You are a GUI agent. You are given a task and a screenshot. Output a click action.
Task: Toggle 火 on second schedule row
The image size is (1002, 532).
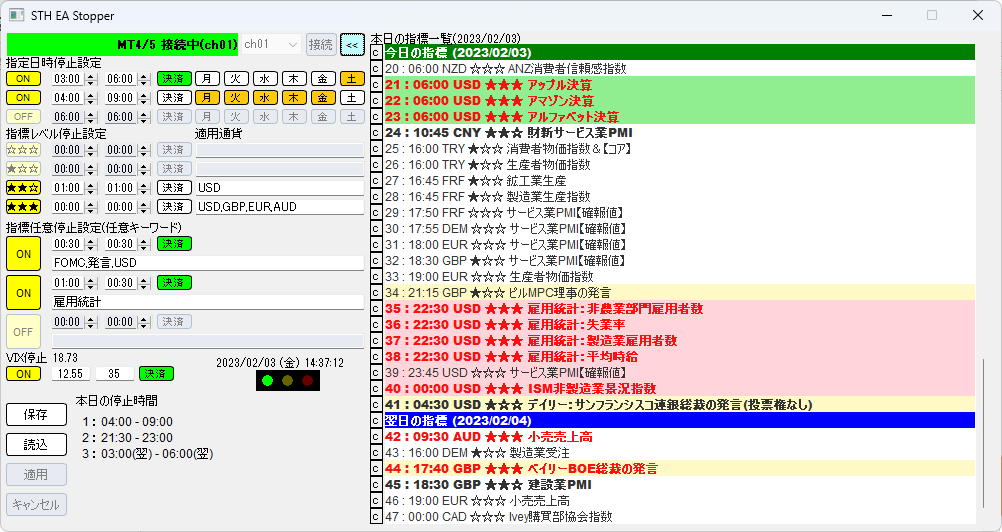(x=236, y=98)
